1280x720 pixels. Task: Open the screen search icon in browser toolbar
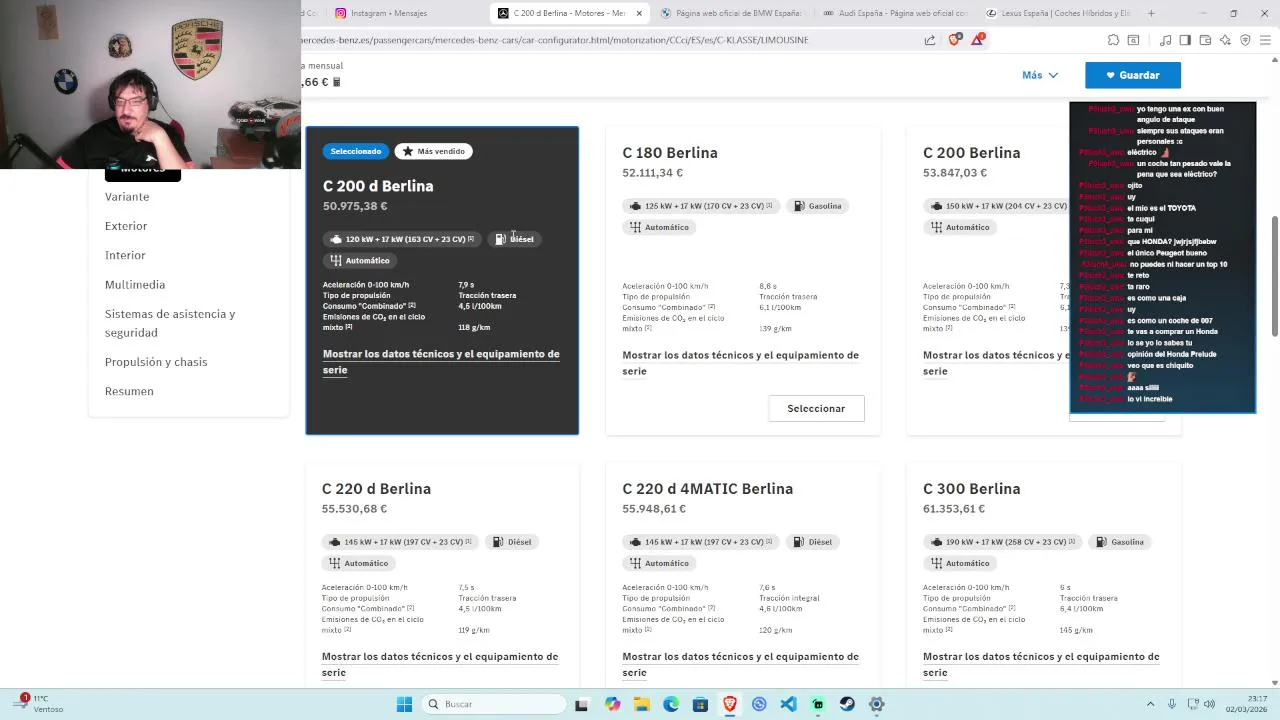[1133, 40]
